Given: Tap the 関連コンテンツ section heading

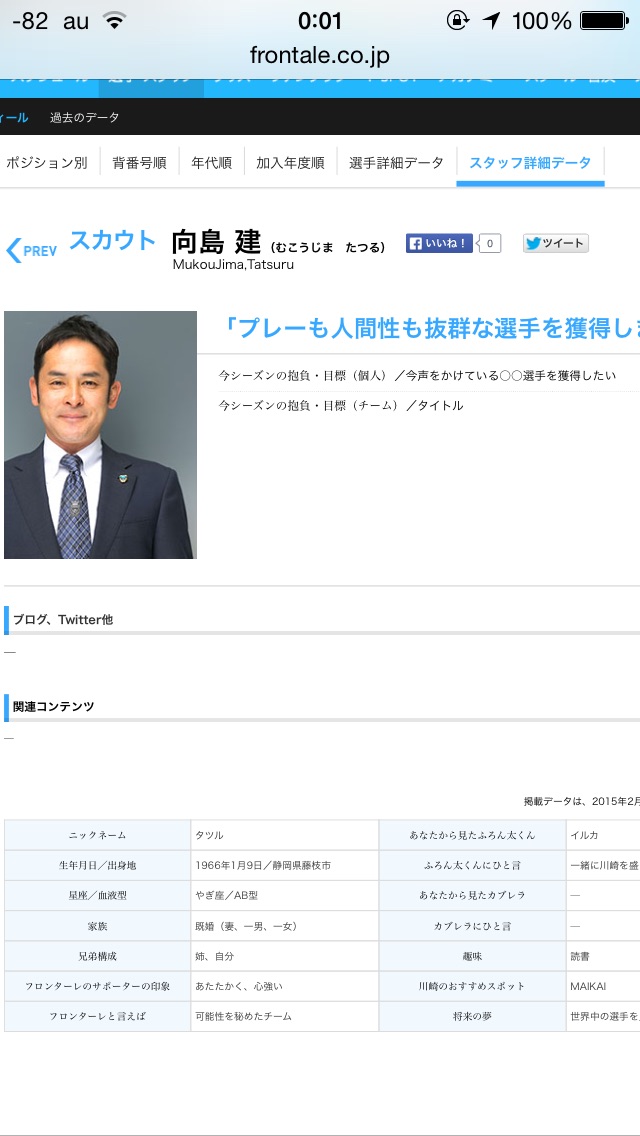Looking at the screenshot, I should (x=54, y=706).
